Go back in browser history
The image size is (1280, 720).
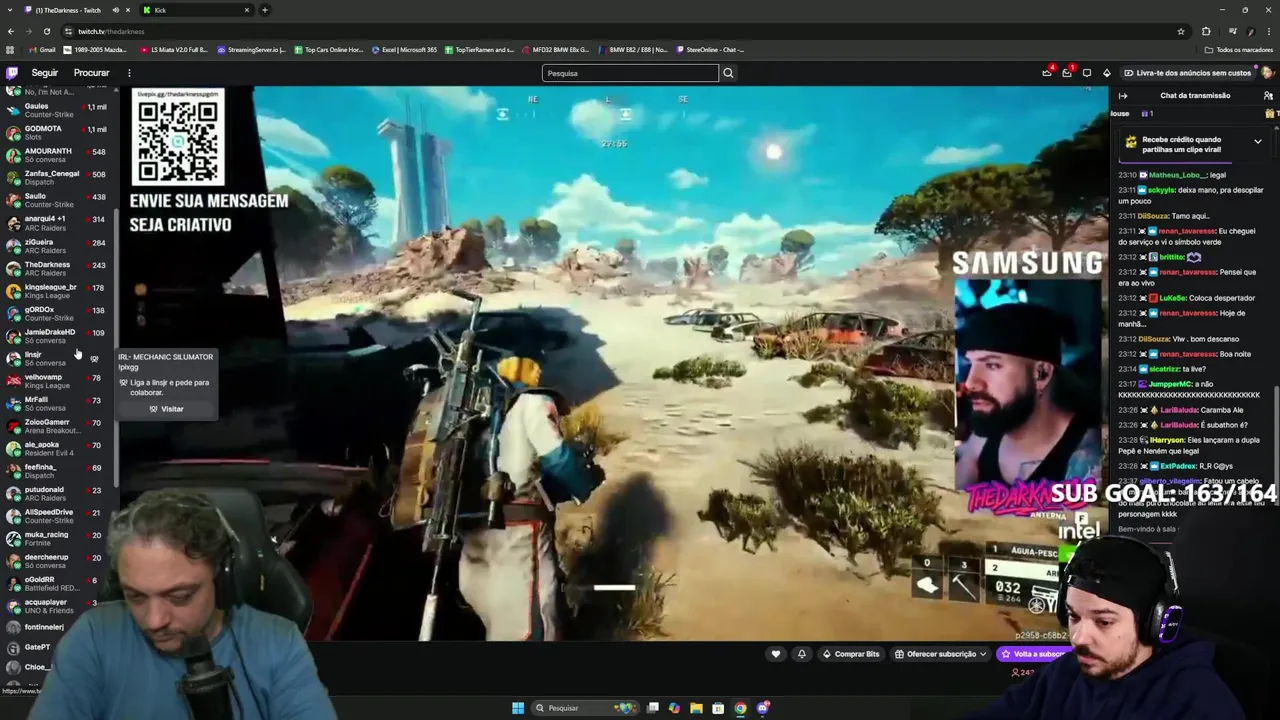pyautogui.click(x=11, y=31)
